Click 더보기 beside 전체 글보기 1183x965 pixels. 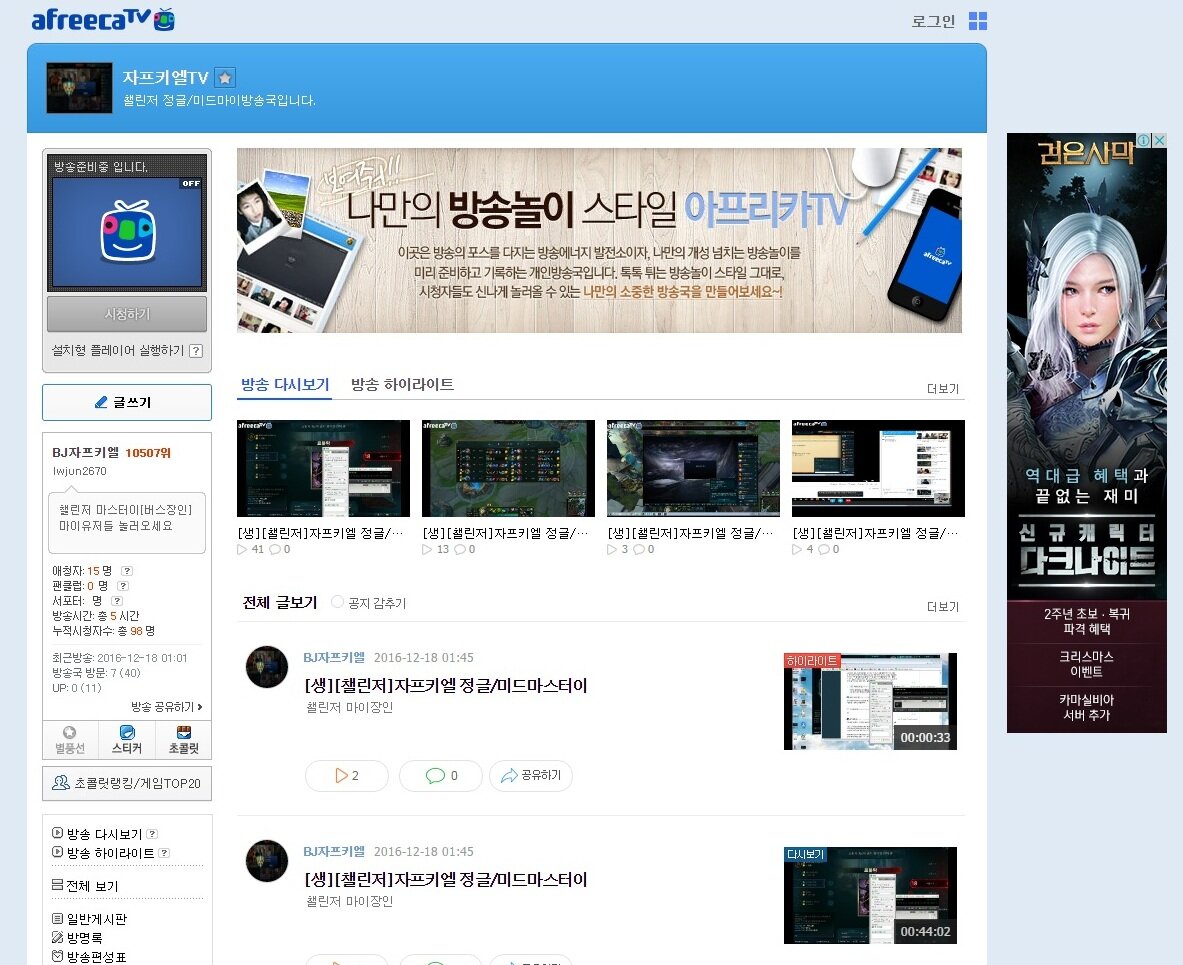[x=942, y=607]
